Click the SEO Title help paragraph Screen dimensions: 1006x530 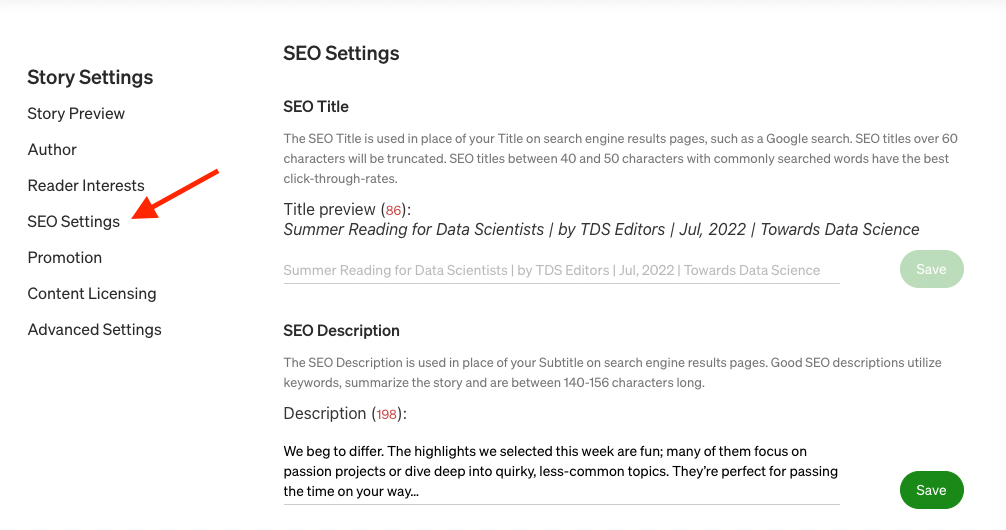point(620,158)
